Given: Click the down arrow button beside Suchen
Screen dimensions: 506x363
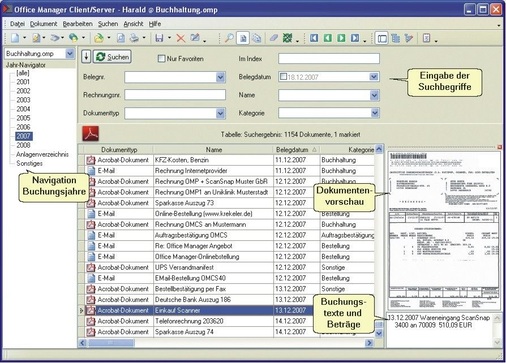Looking at the screenshot, I should pyautogui.click(x=86, y=57).
